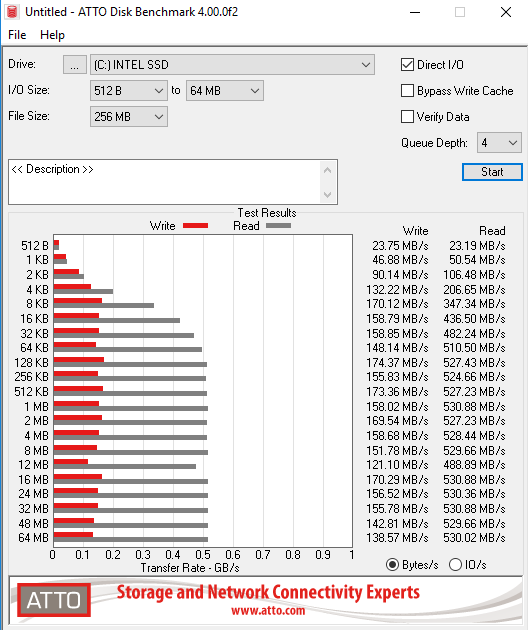Viewport: 528px width, 630px height.
Task: Maximize the ATTO Disk Benchmark window
Action: click(460, 12)
